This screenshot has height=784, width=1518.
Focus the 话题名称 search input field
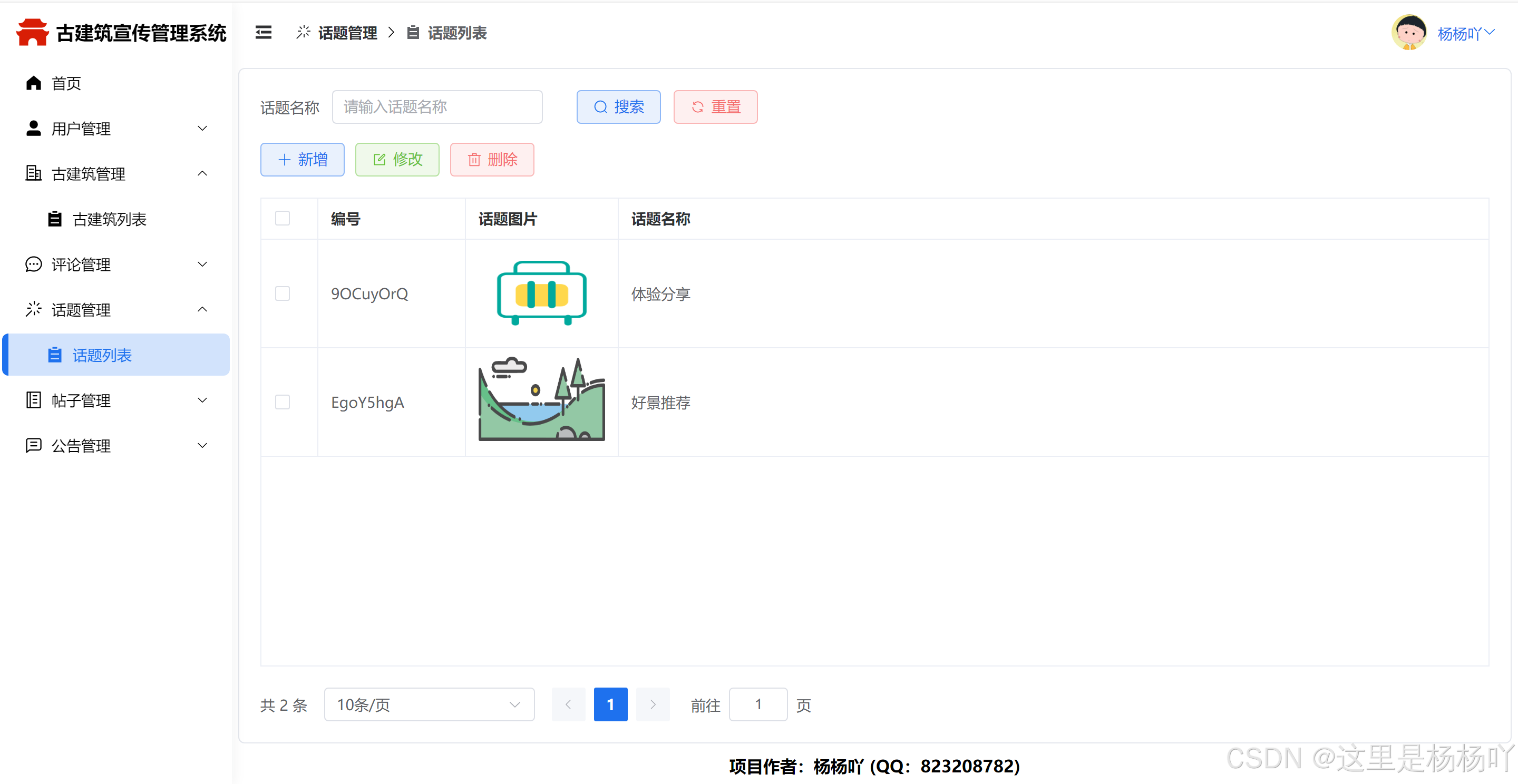pos(436,107)
